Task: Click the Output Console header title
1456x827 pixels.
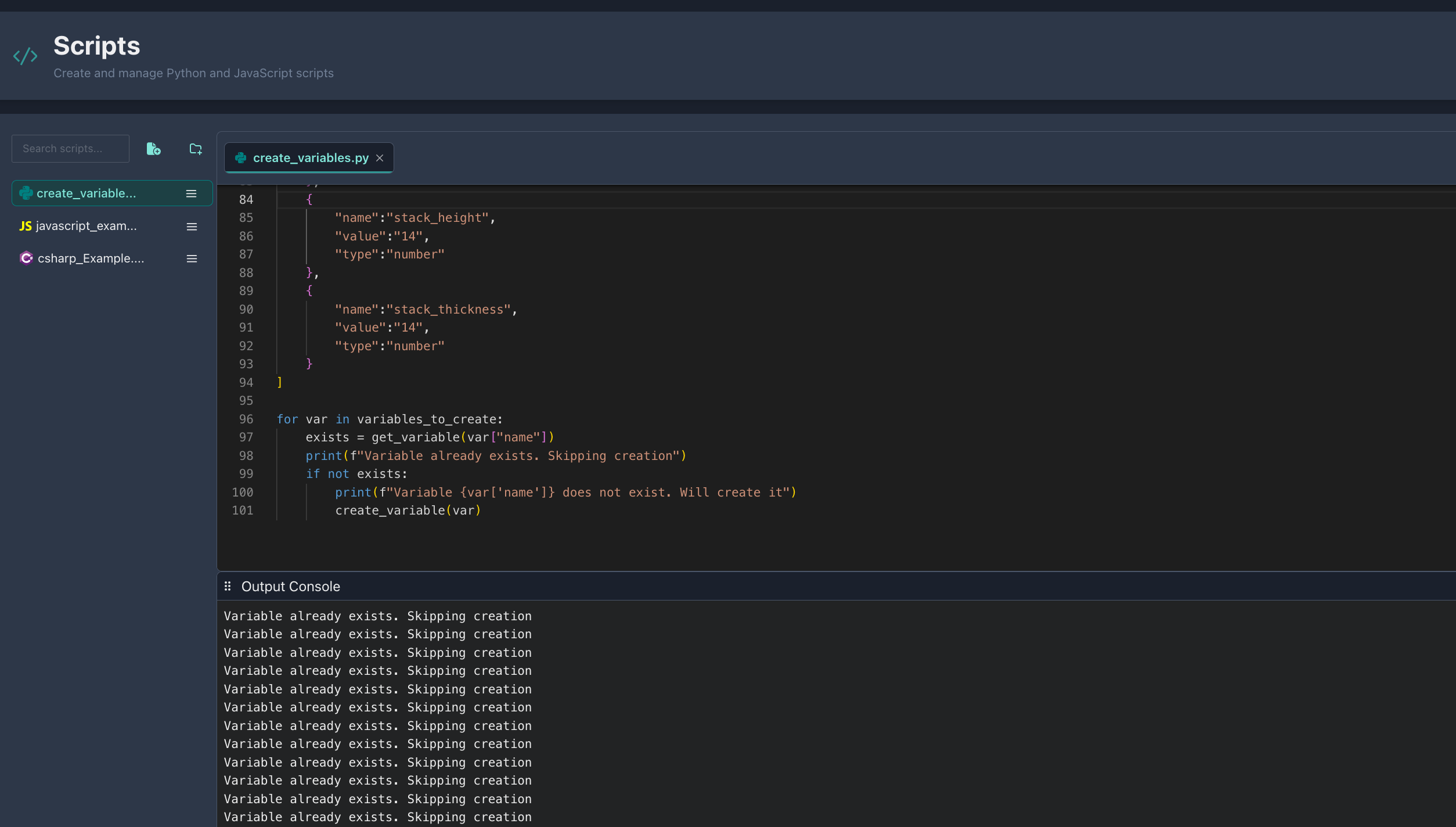Action: (x=290, y=586)
